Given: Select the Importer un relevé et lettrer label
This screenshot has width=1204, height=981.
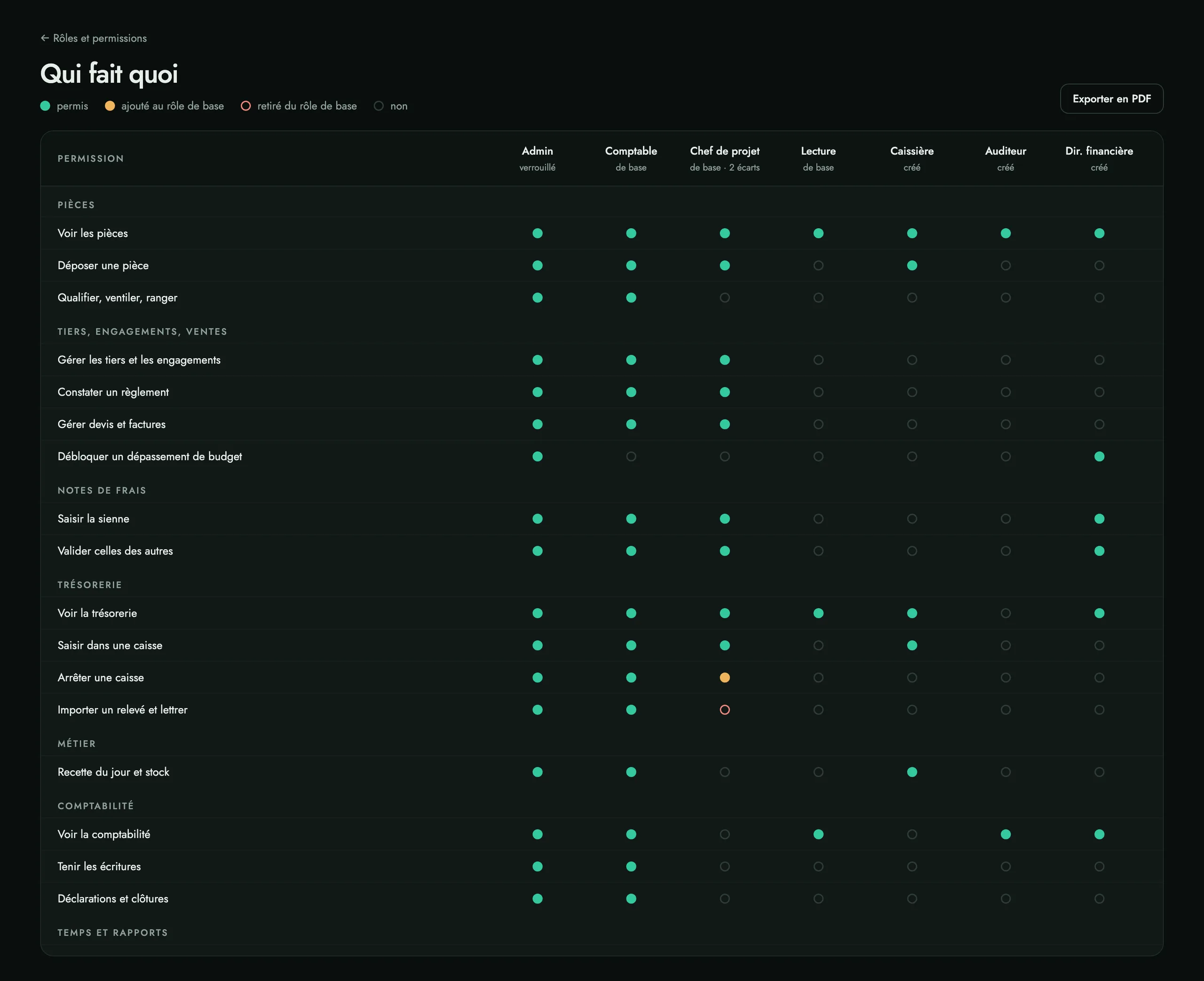Looking at the screenshot, I should pyautogui.click(x=123, y=710).
